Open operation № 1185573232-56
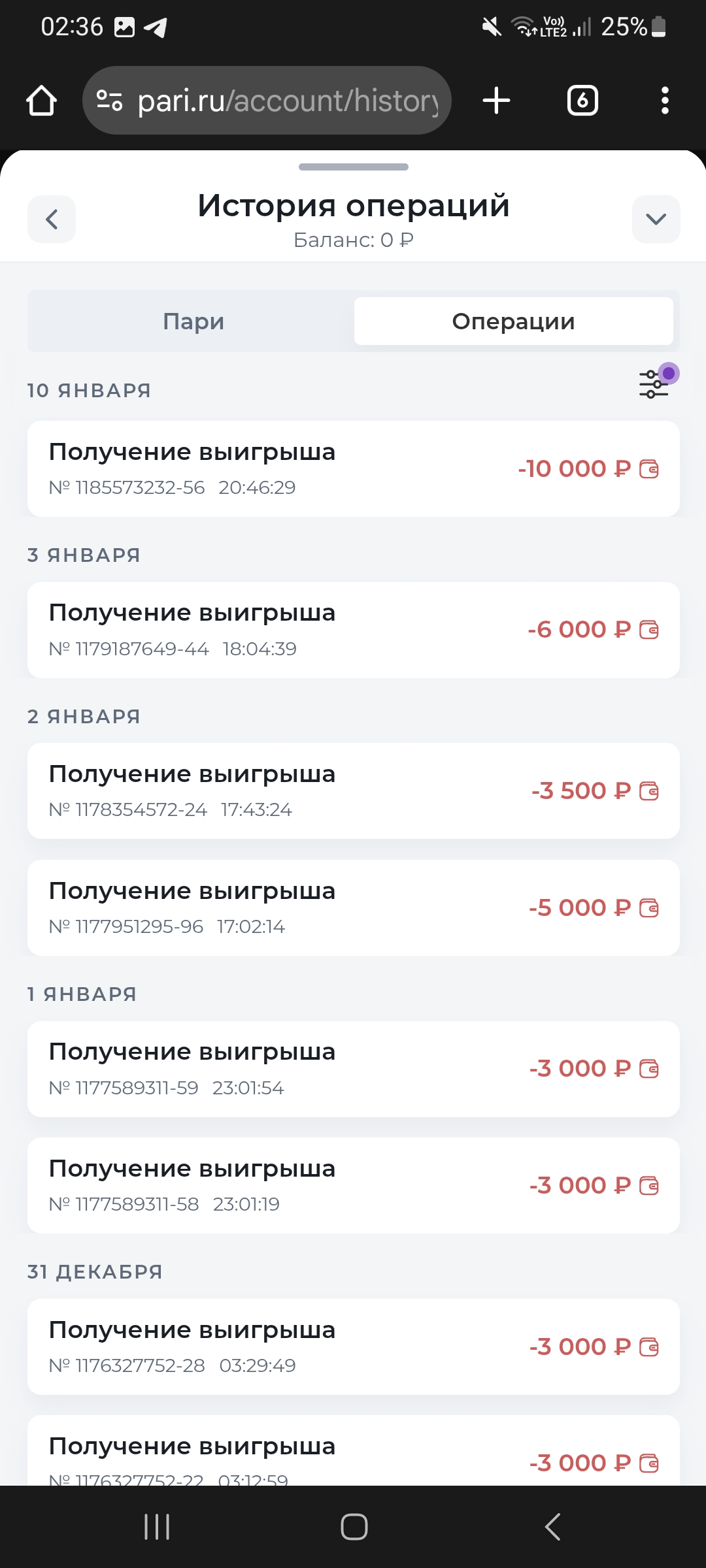This screenshot has height=1568, width=706. click(x=261, y=469)
